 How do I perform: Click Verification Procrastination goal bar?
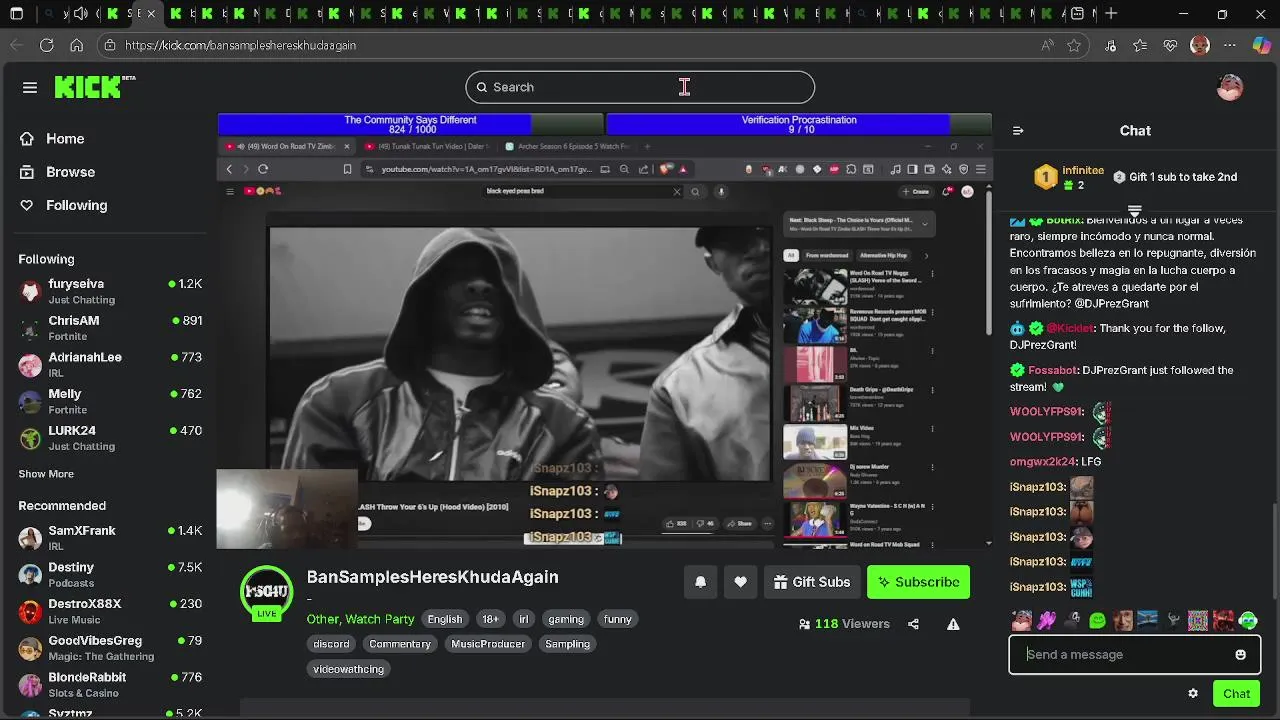(799, 124)
